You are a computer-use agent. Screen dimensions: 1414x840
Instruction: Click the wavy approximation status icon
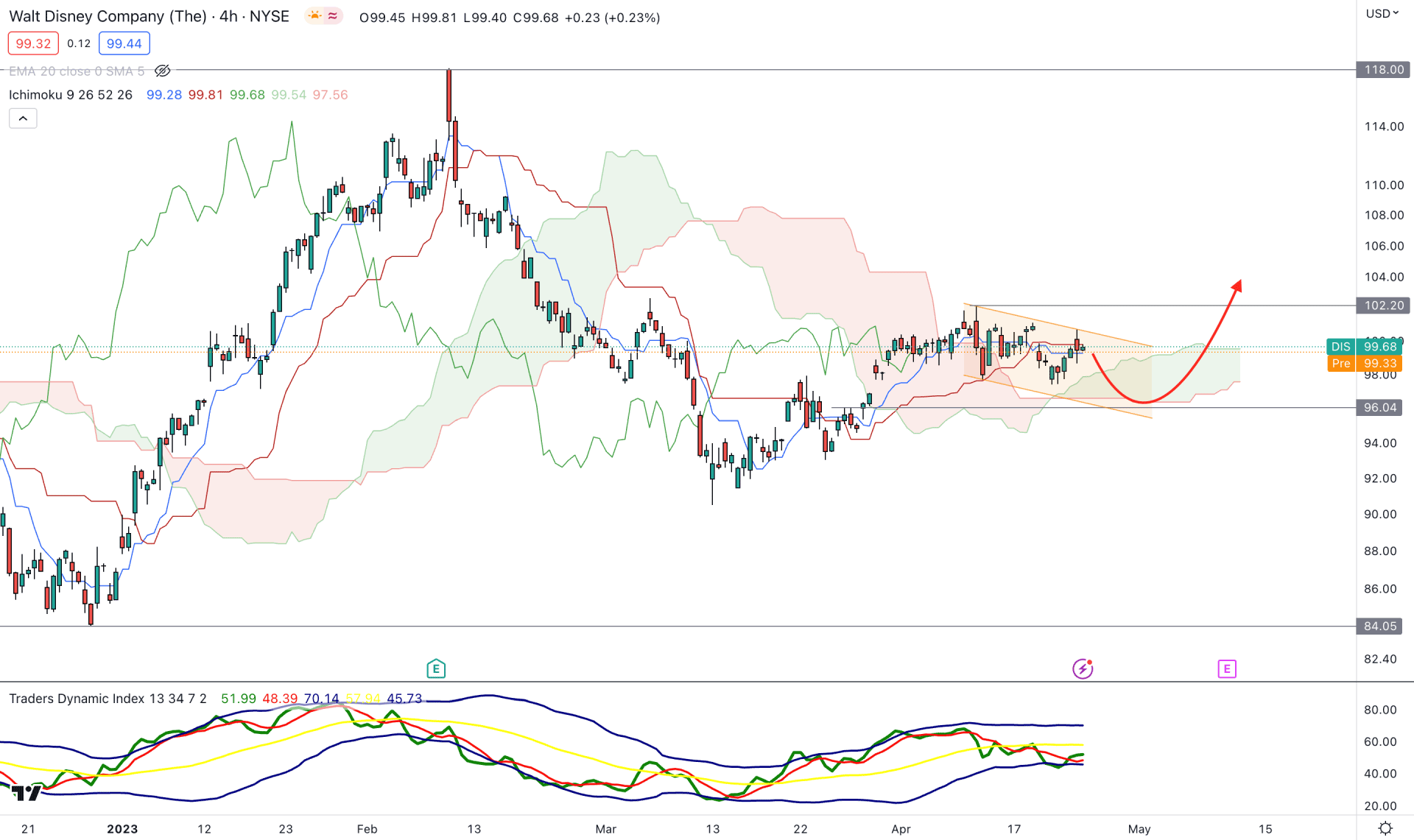[334, 16]
